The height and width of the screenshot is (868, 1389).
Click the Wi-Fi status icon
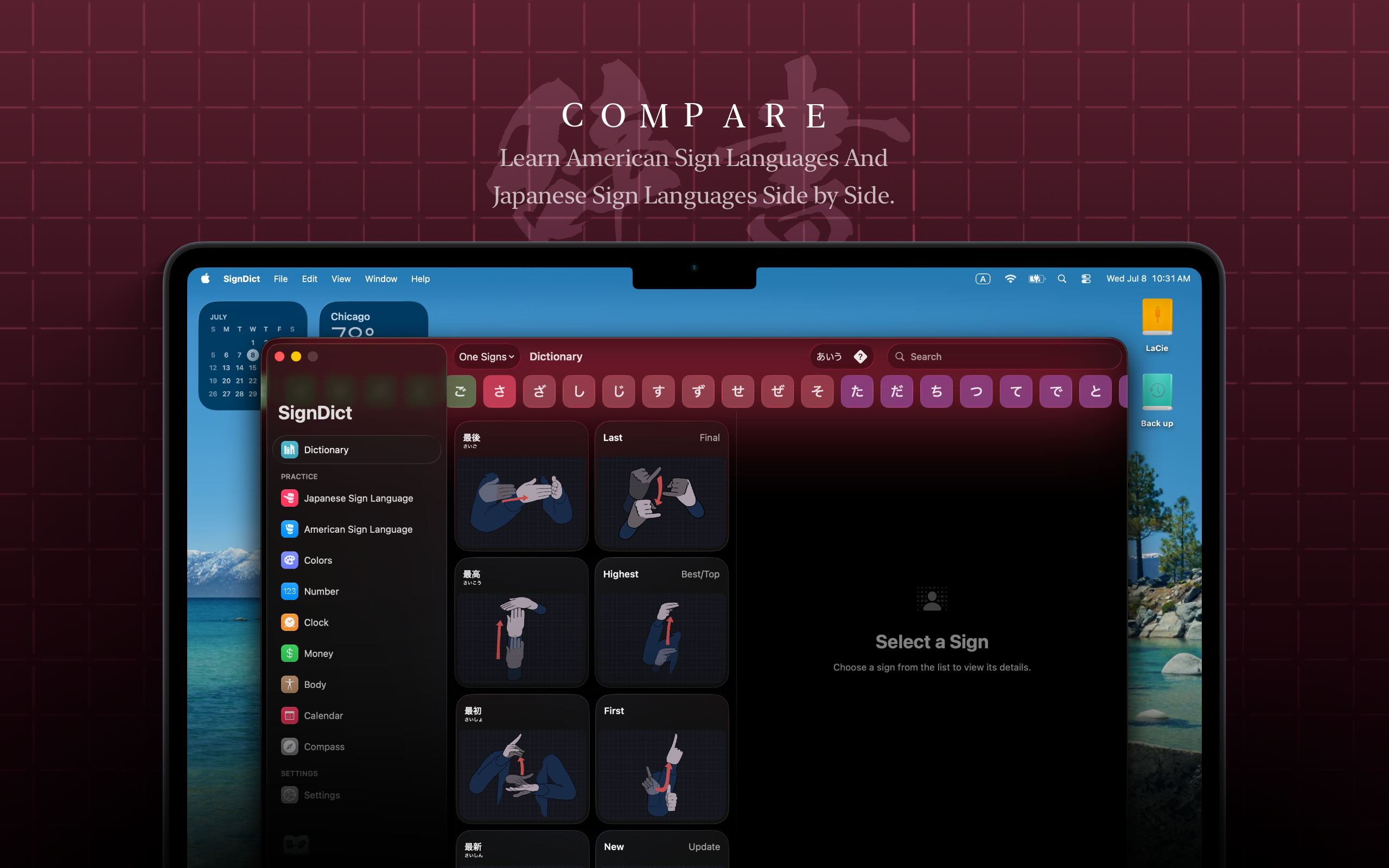1010,278
